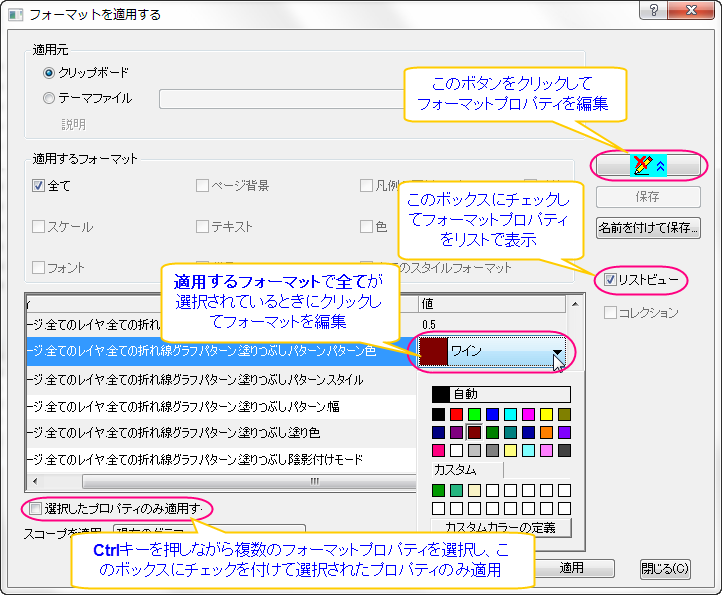Click the 保存 button
This screenshot has height=595, width=722.
(x=648, y=197)
